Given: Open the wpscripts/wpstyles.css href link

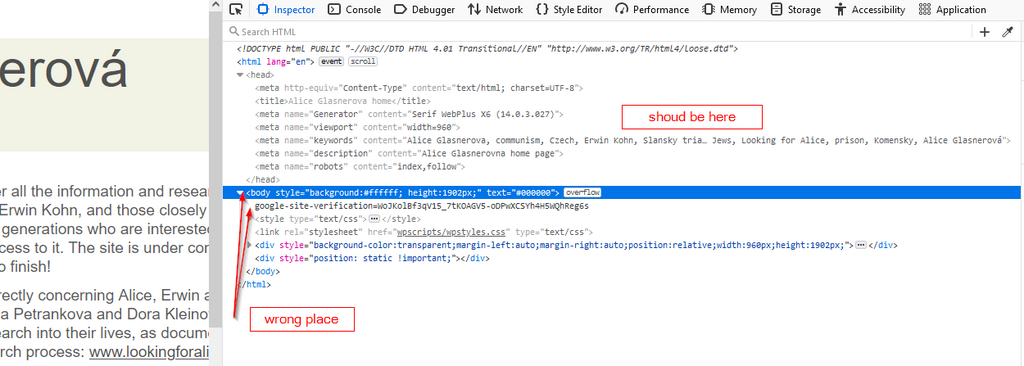Looking at the screenshot, I should click(x=452, y=232).
